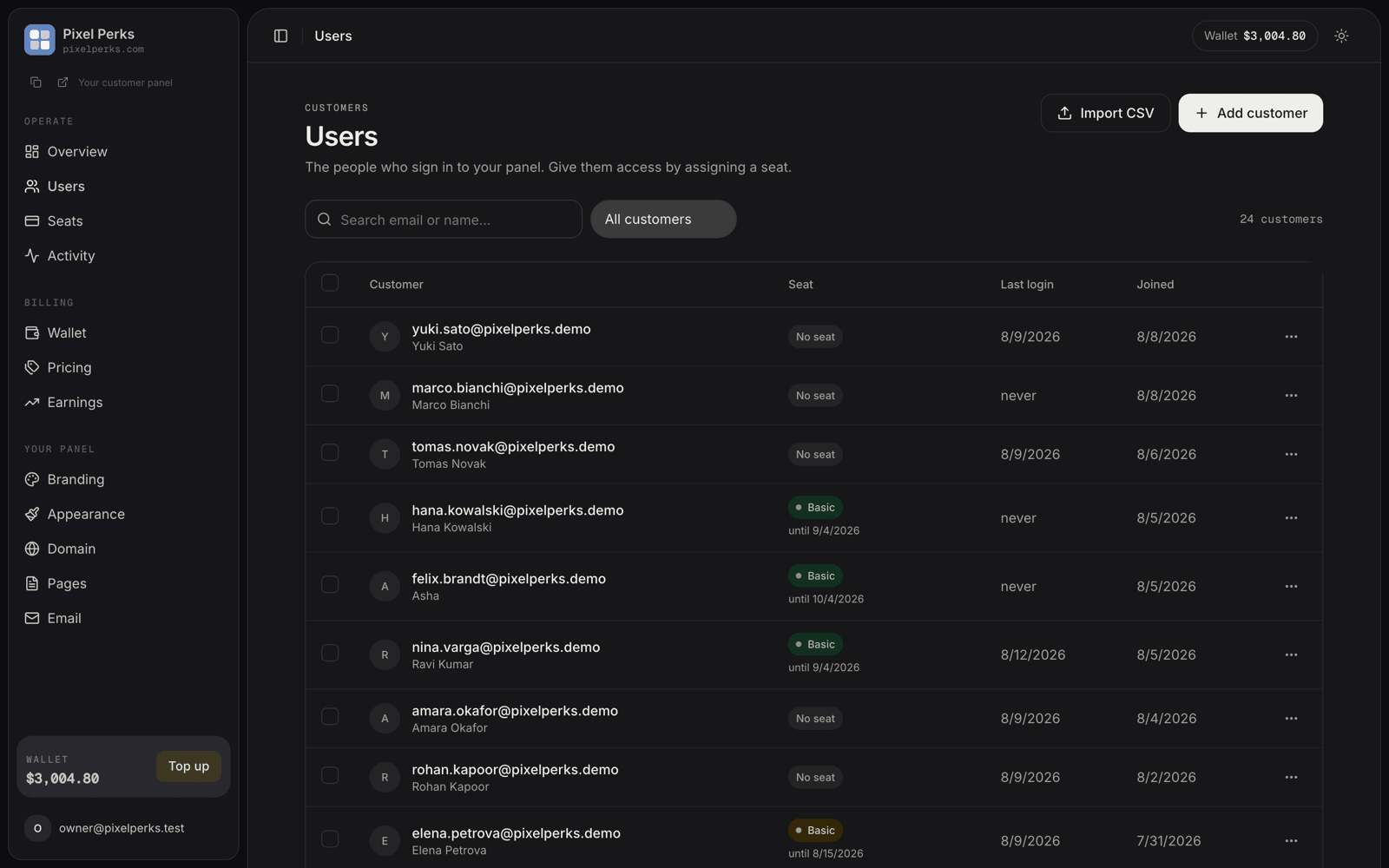
Task: Click the 24 customers count text
Action: (x=1280, y=220)
